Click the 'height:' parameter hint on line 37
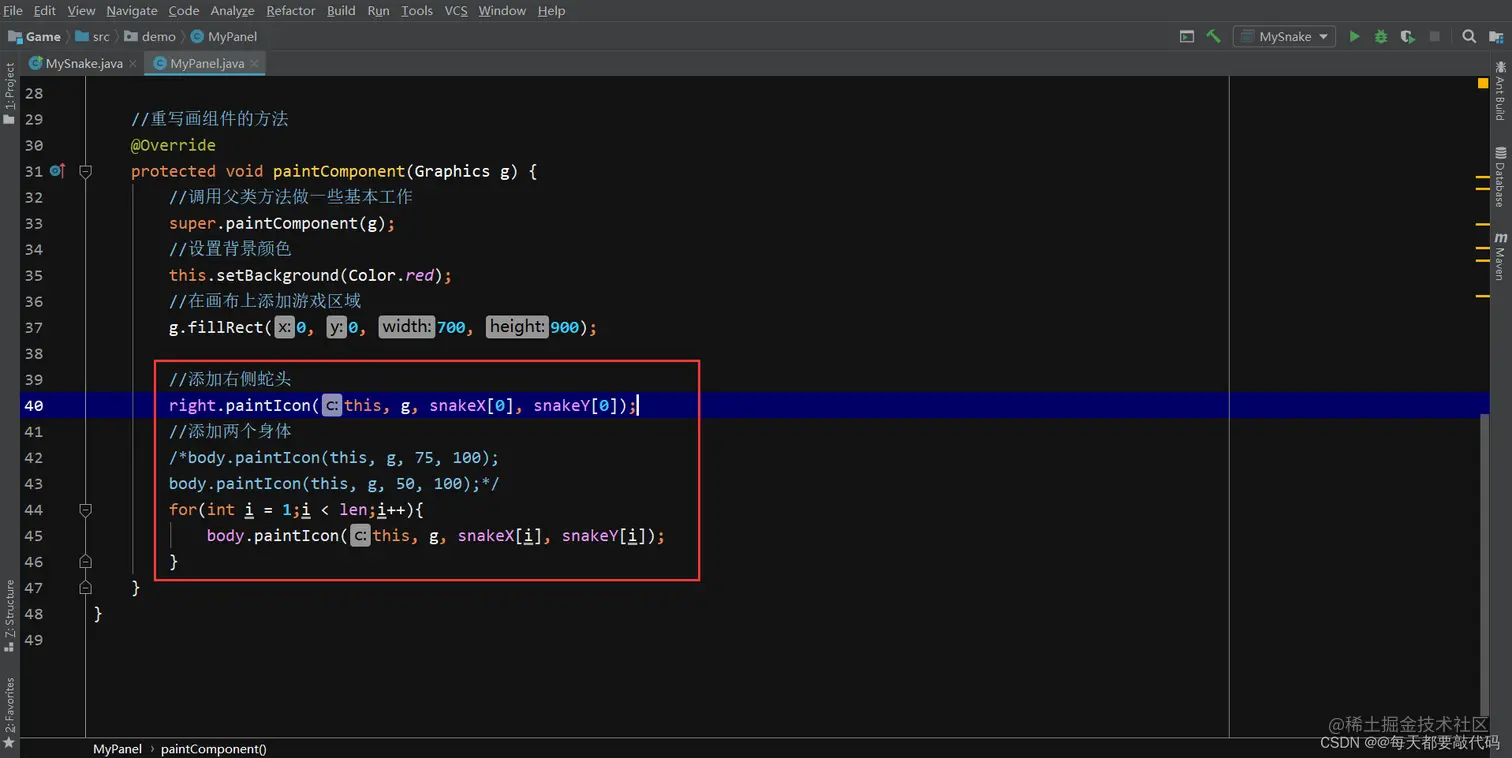 (518, 327)
